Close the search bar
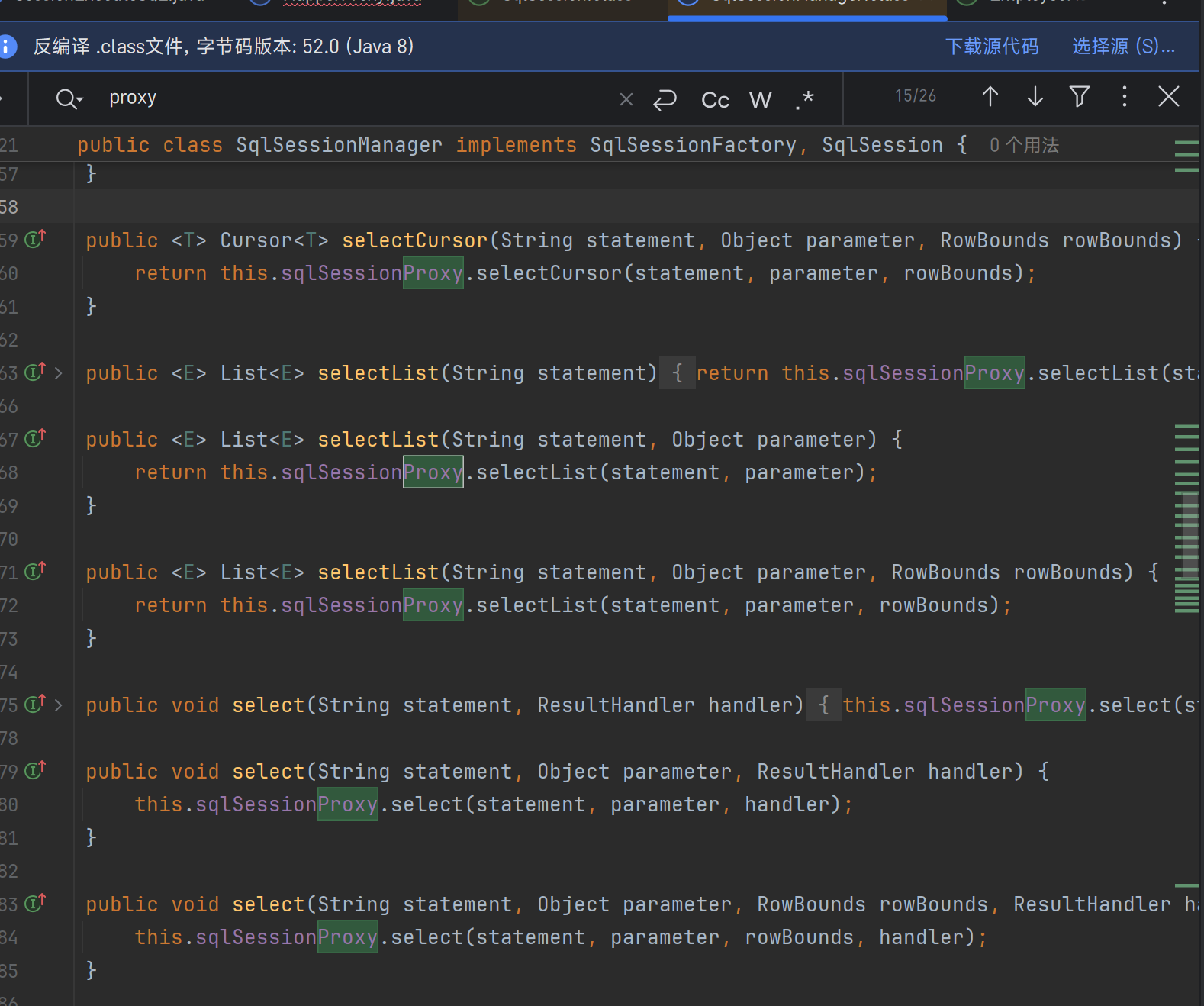Viewport: 1204px width, 1006px height. (1169, 96)
